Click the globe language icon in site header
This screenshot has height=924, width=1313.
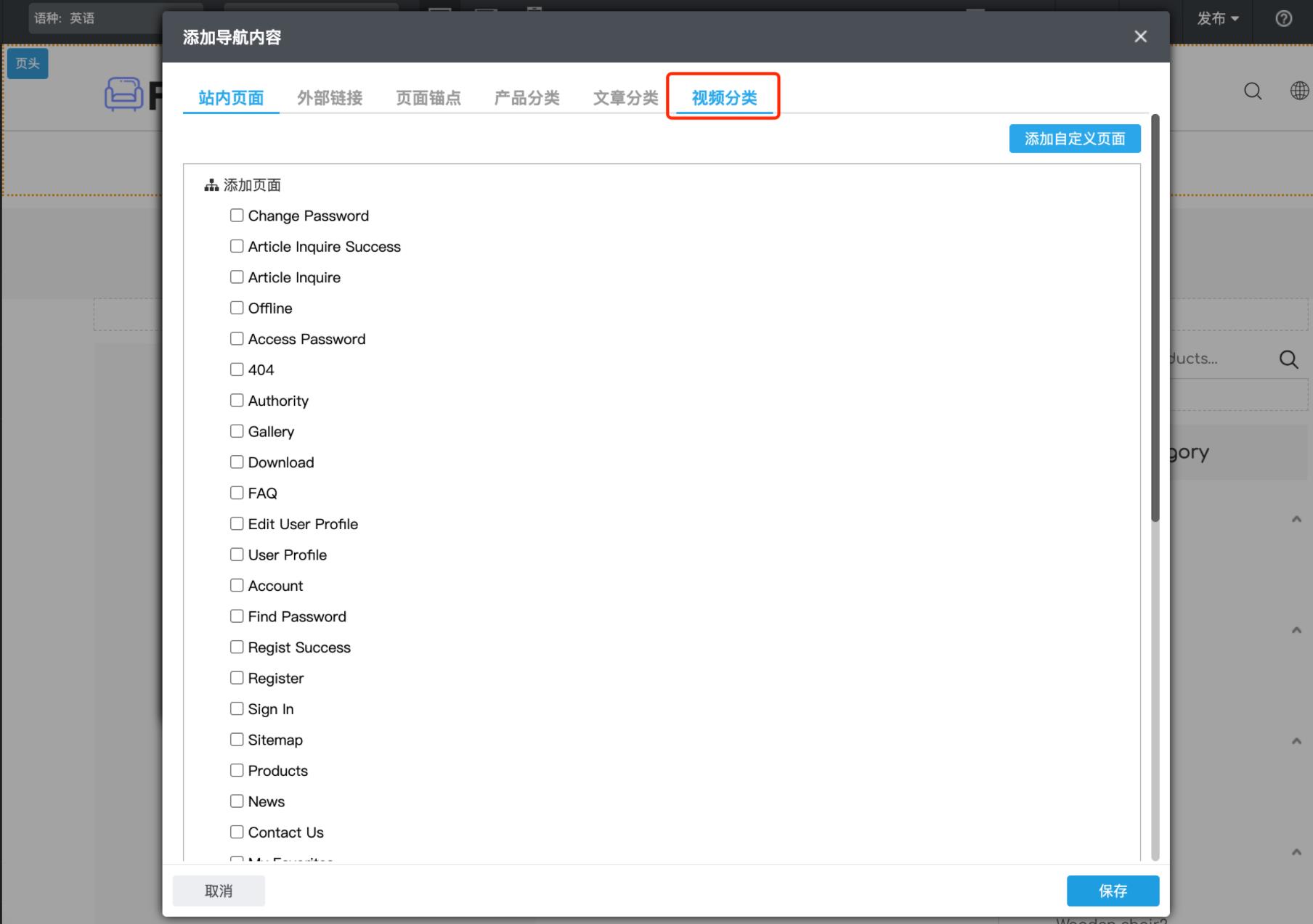pos(1299,91)
